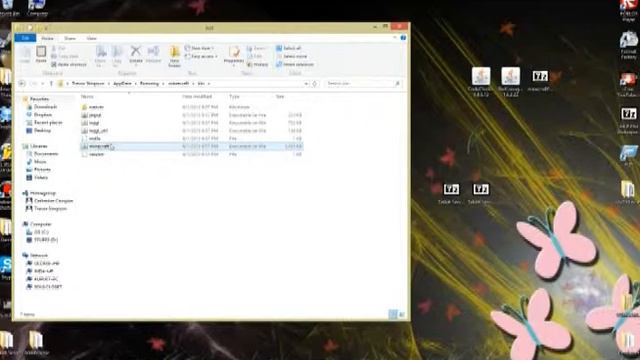Viewport: 640px width, 360px height.
Task: Open the address bar history dropdown
Action: [x=306, y=84]
